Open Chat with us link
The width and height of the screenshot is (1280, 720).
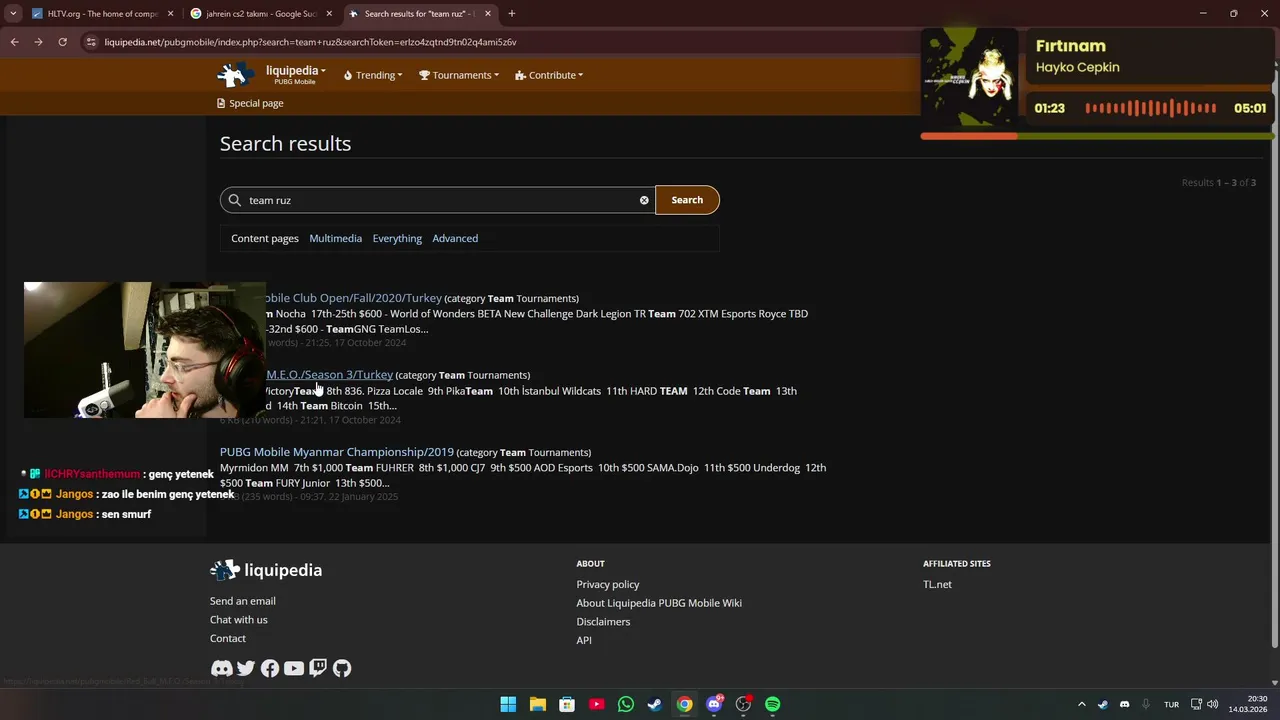coord(239,620)
